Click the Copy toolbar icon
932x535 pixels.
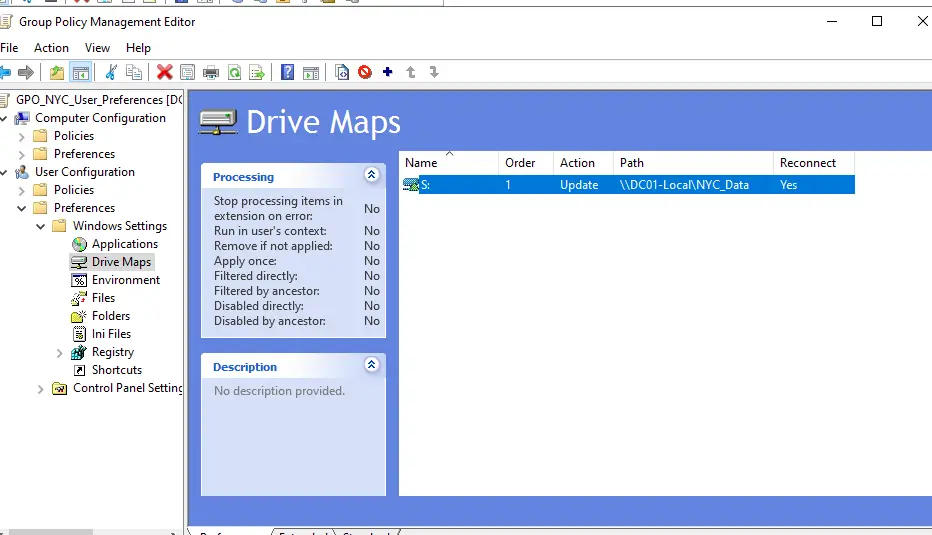point(134,73)
